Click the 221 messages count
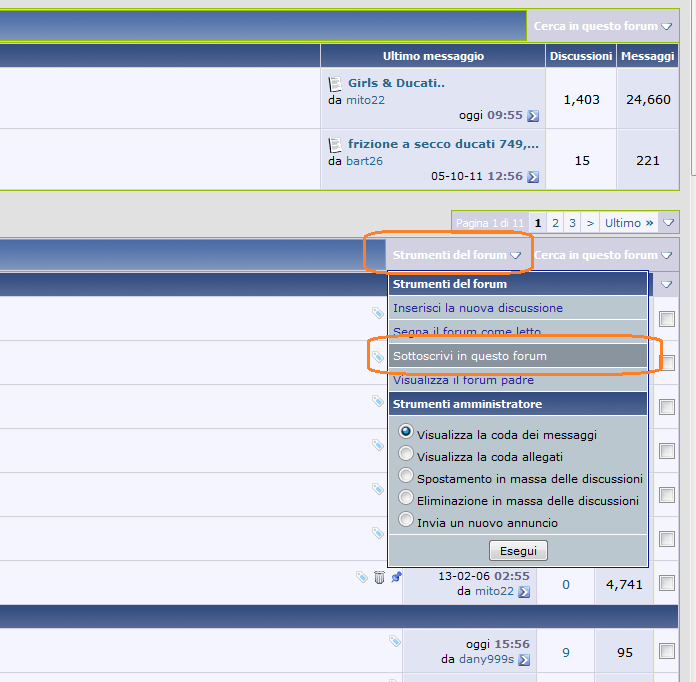696x682 pixels. (x=648, y=160)
